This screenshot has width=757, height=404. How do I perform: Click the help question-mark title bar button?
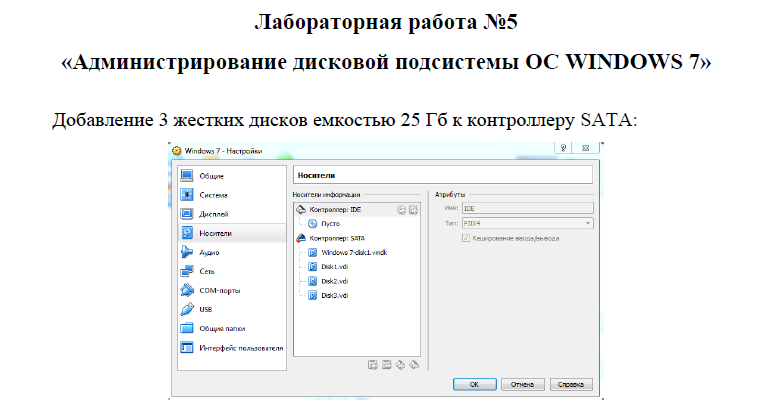[x=563, y=148]
